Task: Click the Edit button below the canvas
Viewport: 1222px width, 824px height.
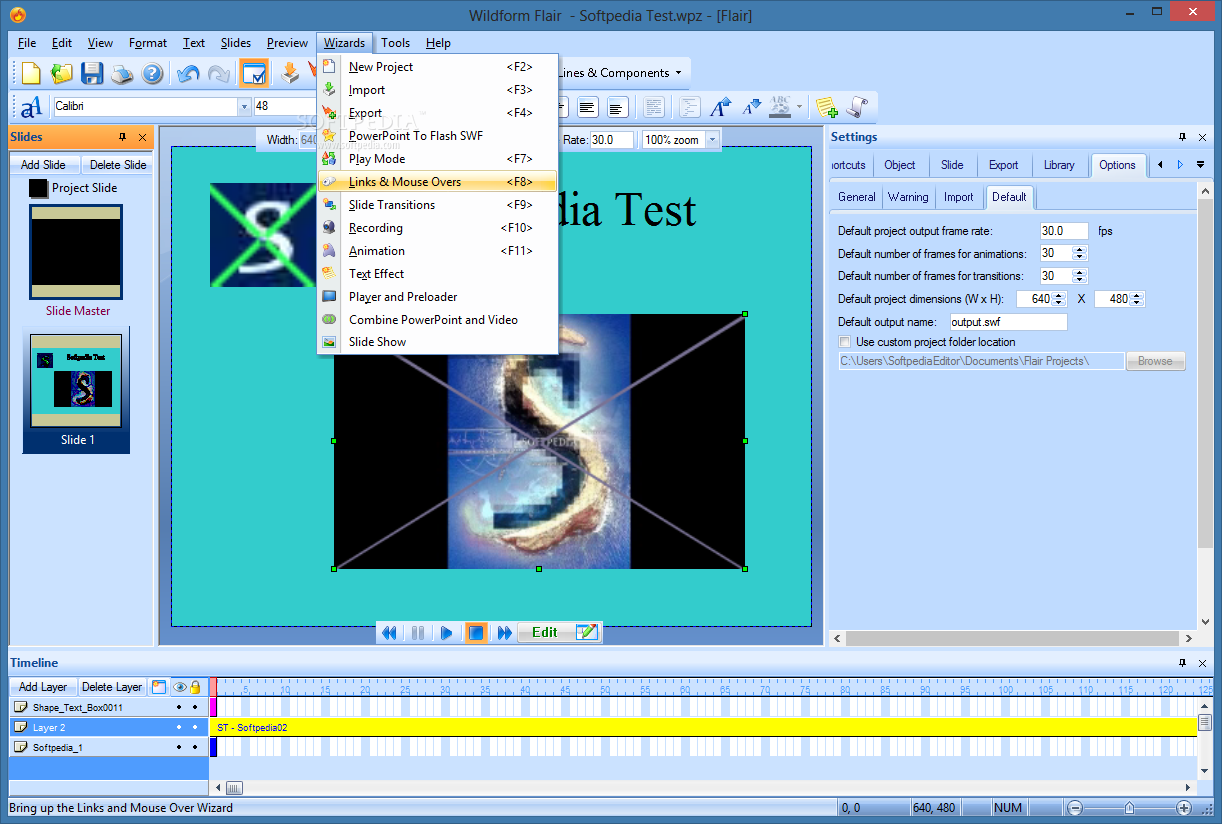Action: pos(559,632)
